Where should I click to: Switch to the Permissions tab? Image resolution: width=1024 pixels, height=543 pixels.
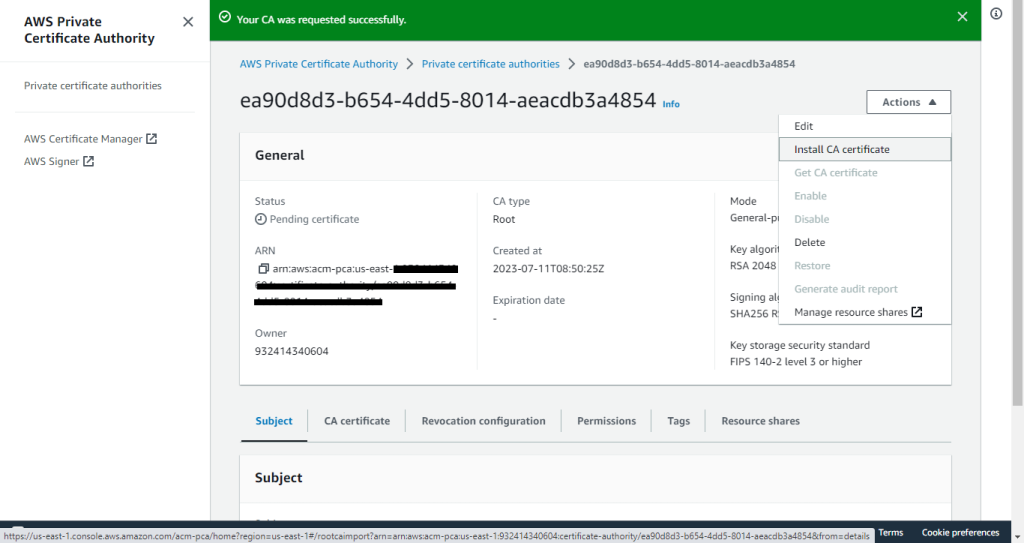click(606, 421)
